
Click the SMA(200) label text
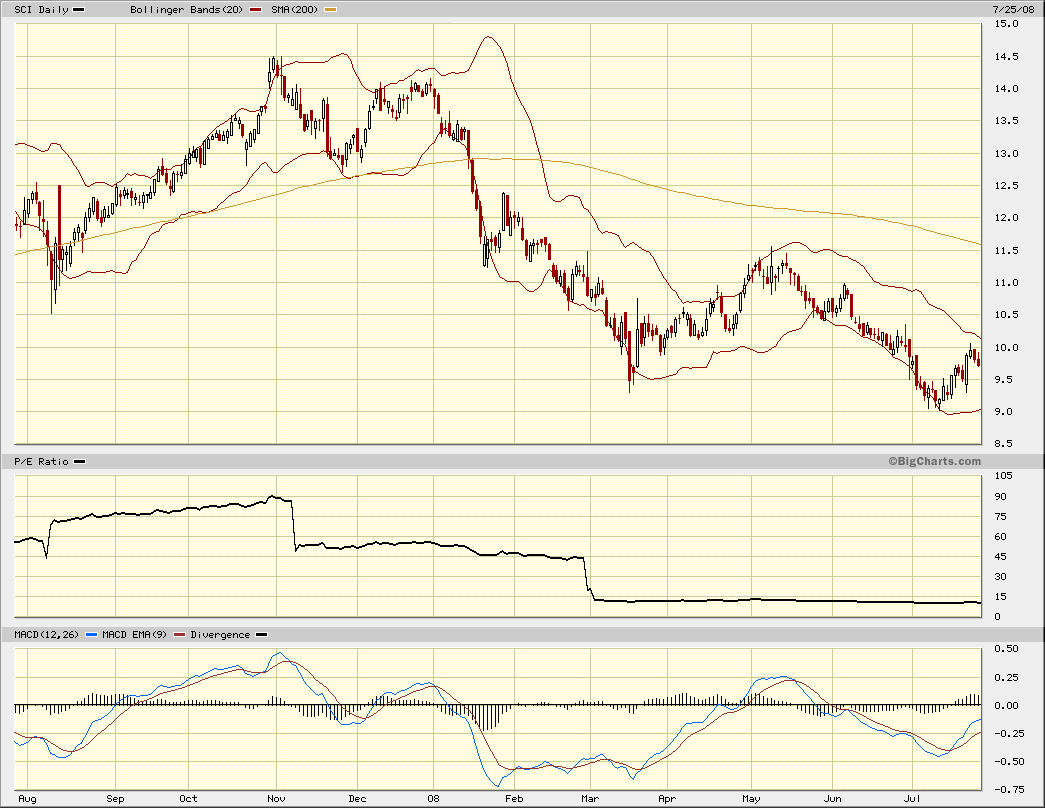(295, 10)
